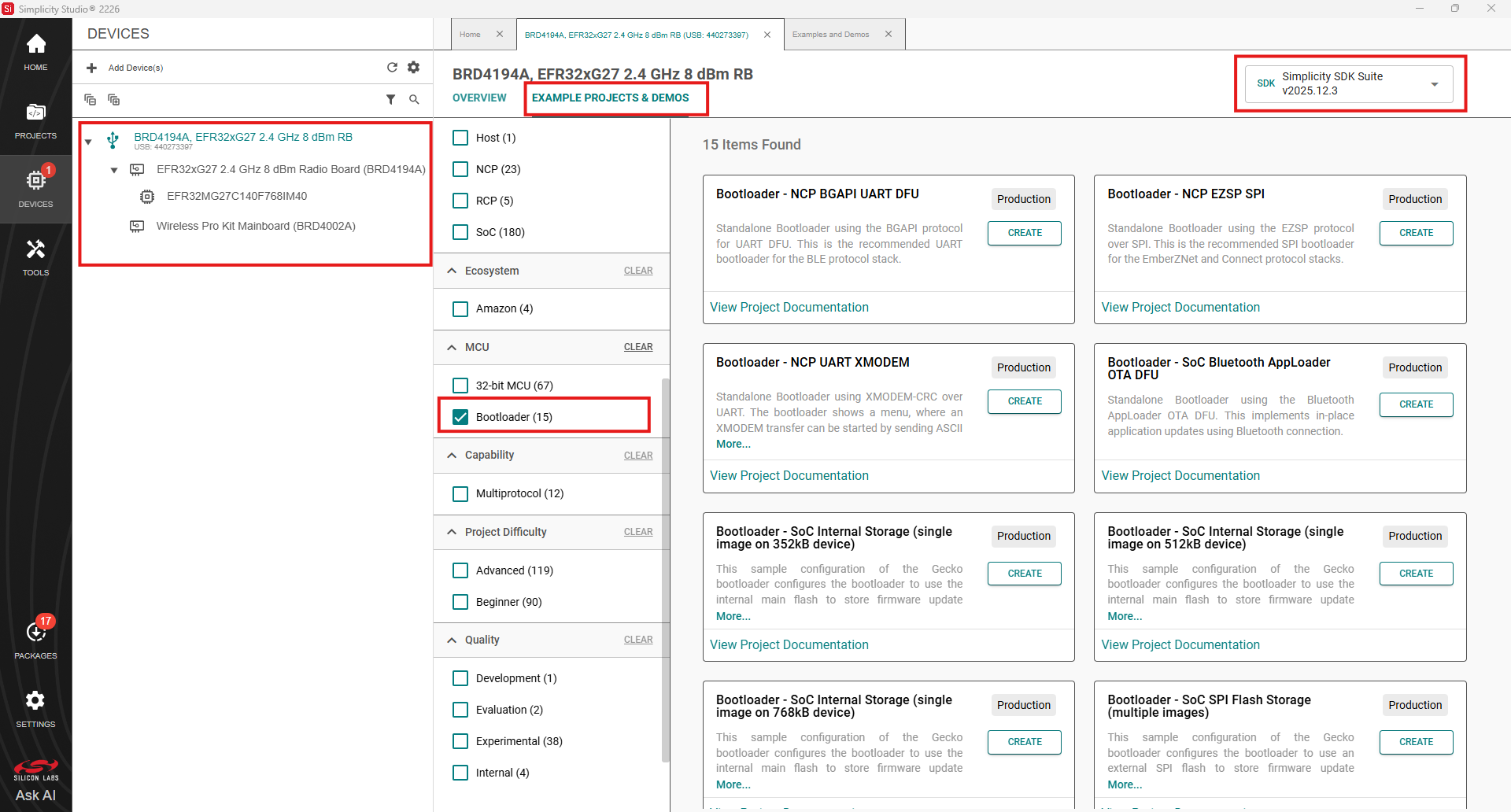Click the collapse all tree icon
The image size is (1511, 812).
[91, 99]
